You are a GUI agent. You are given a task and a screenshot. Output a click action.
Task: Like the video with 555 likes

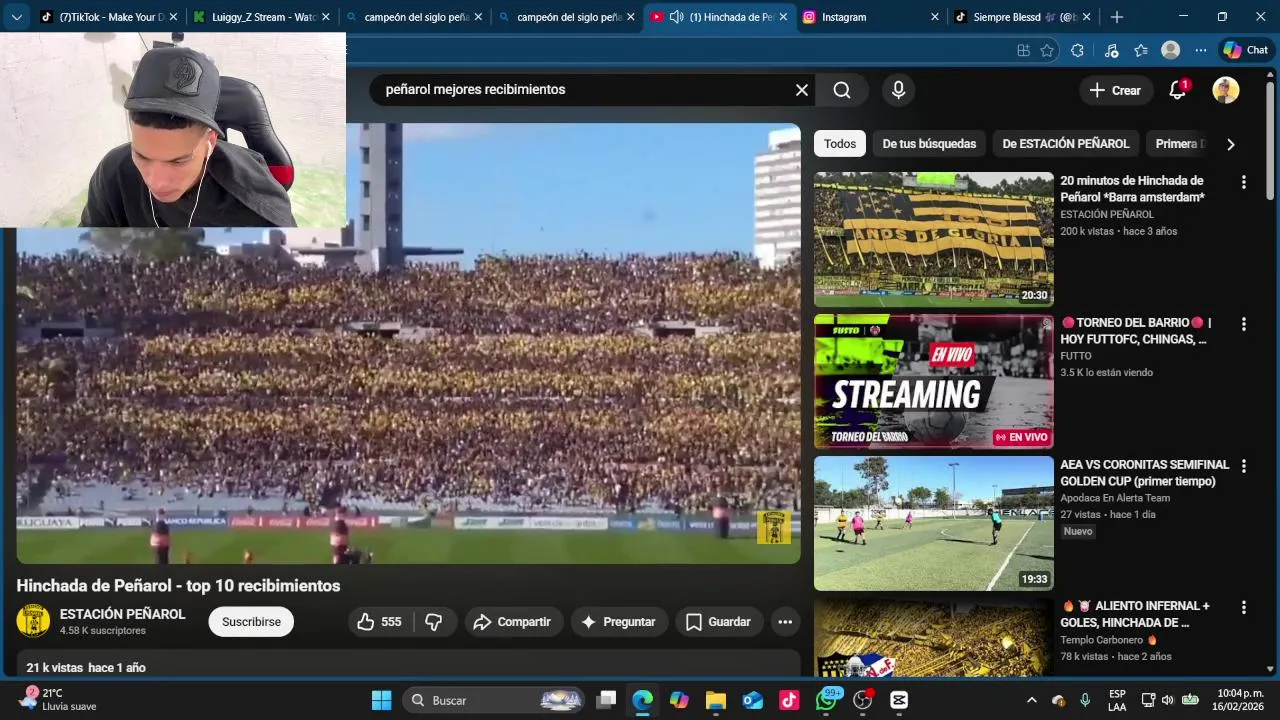pos(380,622)
